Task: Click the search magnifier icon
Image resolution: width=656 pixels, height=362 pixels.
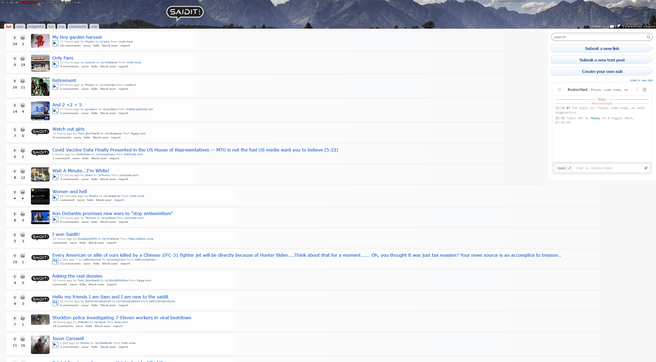Action: (648, 37)
